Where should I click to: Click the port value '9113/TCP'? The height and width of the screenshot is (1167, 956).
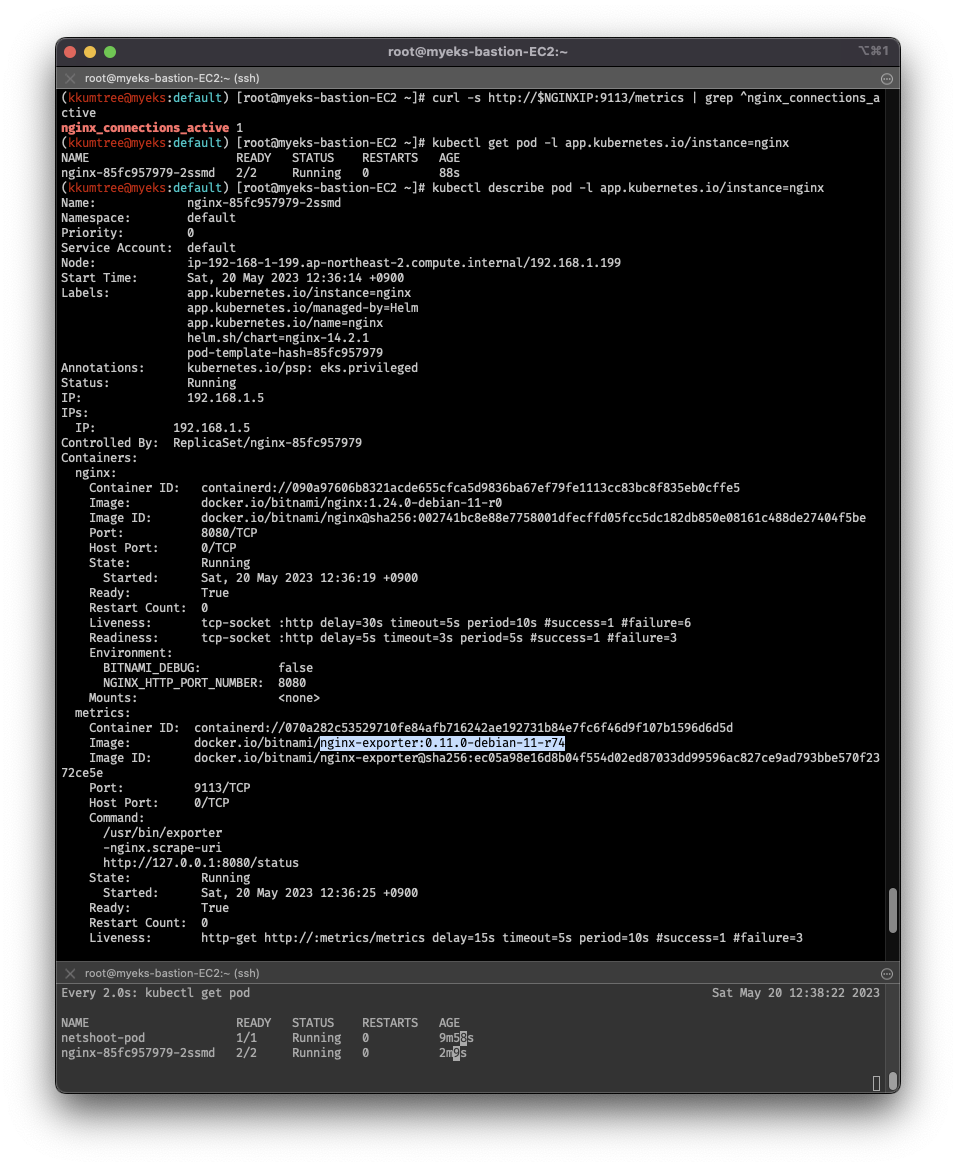pos(222,788)
